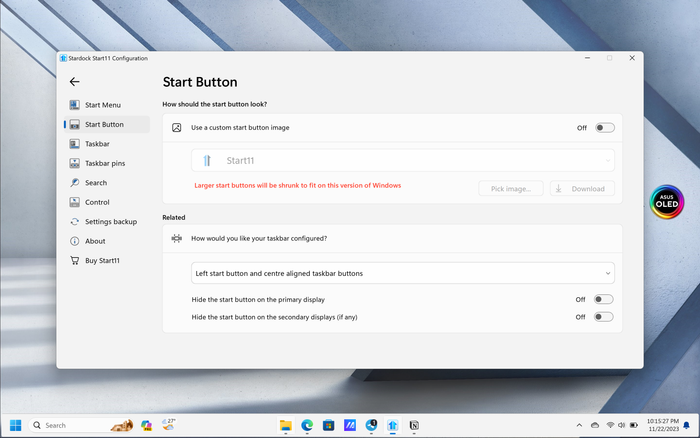Image resolution: width=700 pixels, height=438 pixels.
Task: Open the Control settings page
Action: pos(106,202)
